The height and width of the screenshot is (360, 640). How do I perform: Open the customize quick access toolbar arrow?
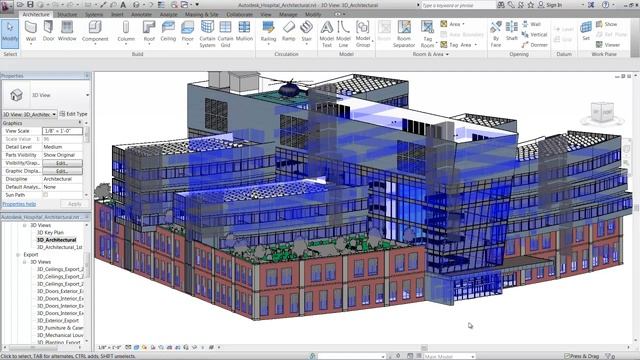pyautogui.click(x=197, y=4)
